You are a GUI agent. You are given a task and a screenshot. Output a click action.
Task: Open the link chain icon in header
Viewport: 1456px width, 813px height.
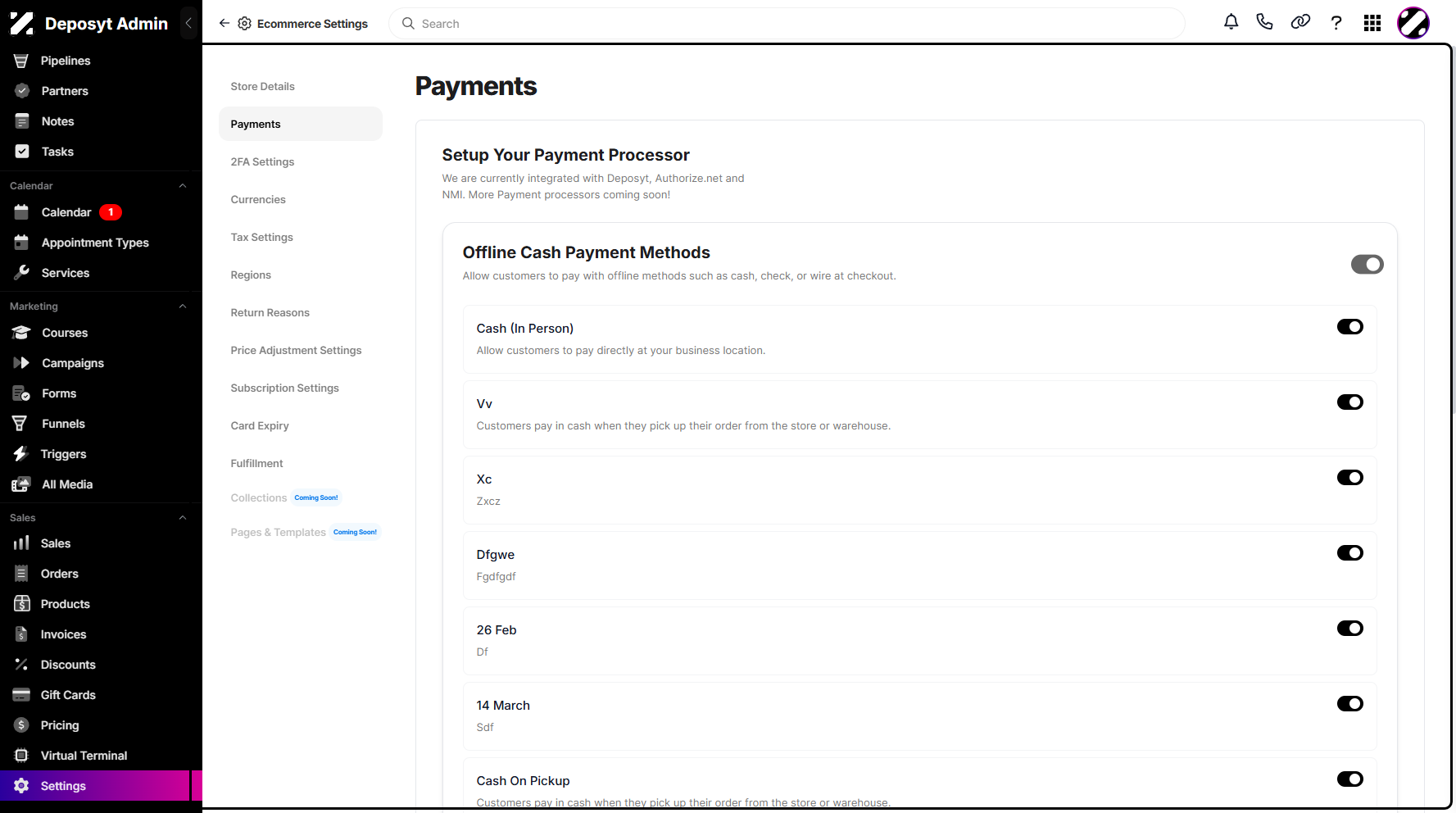tap(1300, 23)
